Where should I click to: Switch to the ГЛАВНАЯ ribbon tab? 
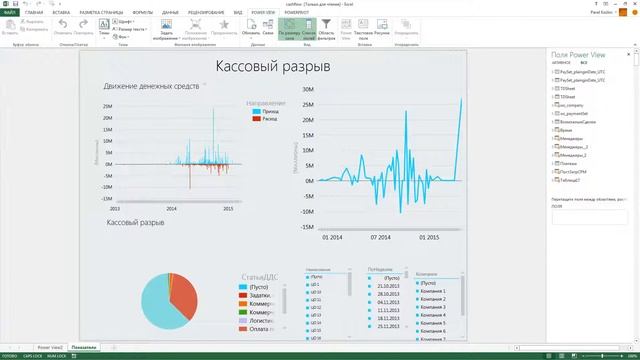click(x=34, y=13)
